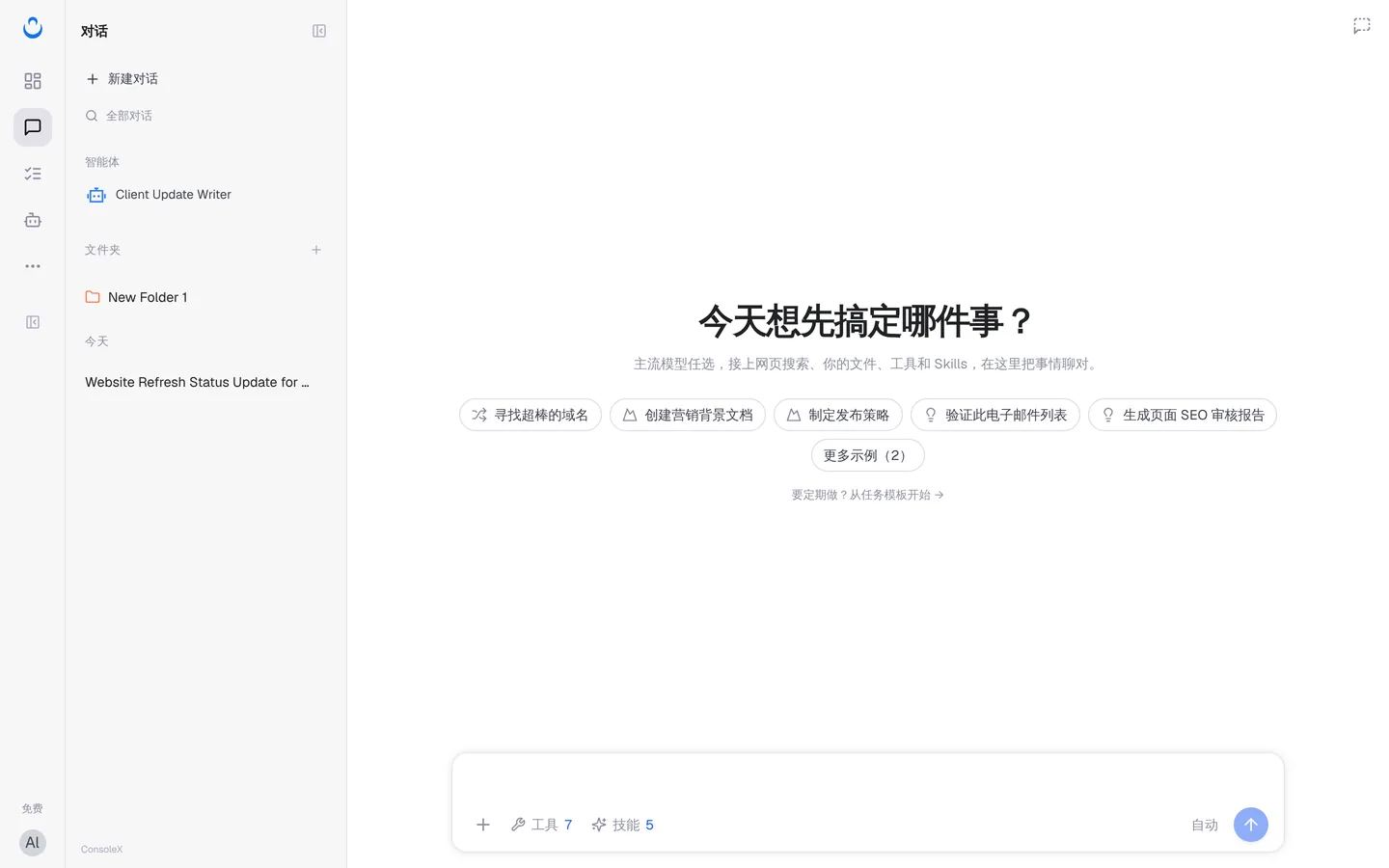This screenshot has width=1389, height=868.
Task: Send the message with the arrow button
Action: (1251, 825)
